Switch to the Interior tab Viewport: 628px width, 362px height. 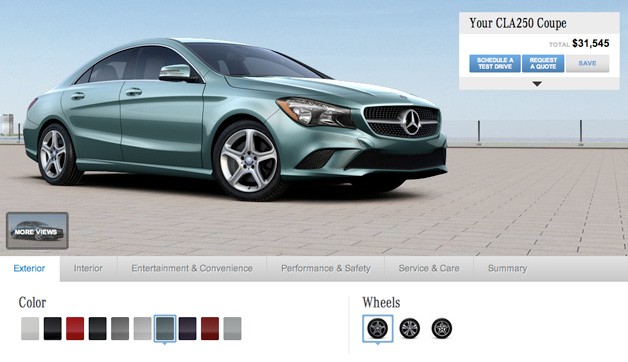[x=88, y=268]
